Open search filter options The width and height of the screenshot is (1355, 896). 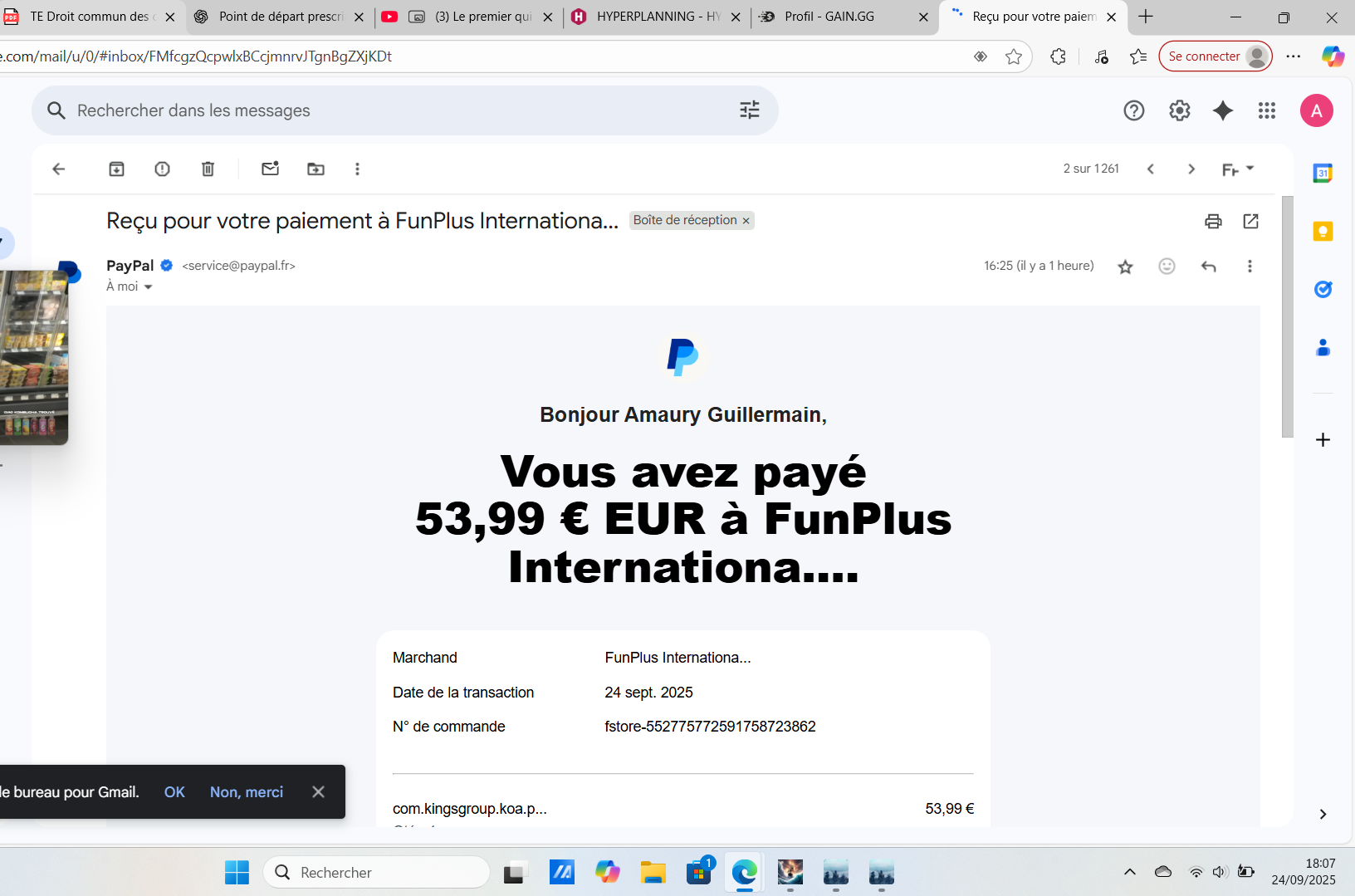click(750, 110)
